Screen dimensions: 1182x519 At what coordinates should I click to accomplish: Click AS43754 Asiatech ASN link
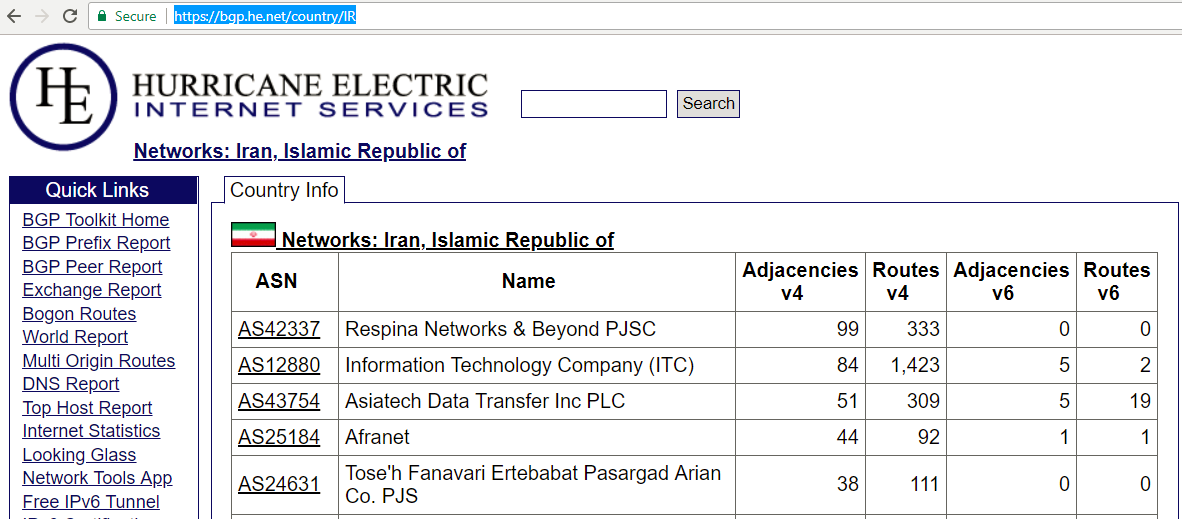[279, 401]
